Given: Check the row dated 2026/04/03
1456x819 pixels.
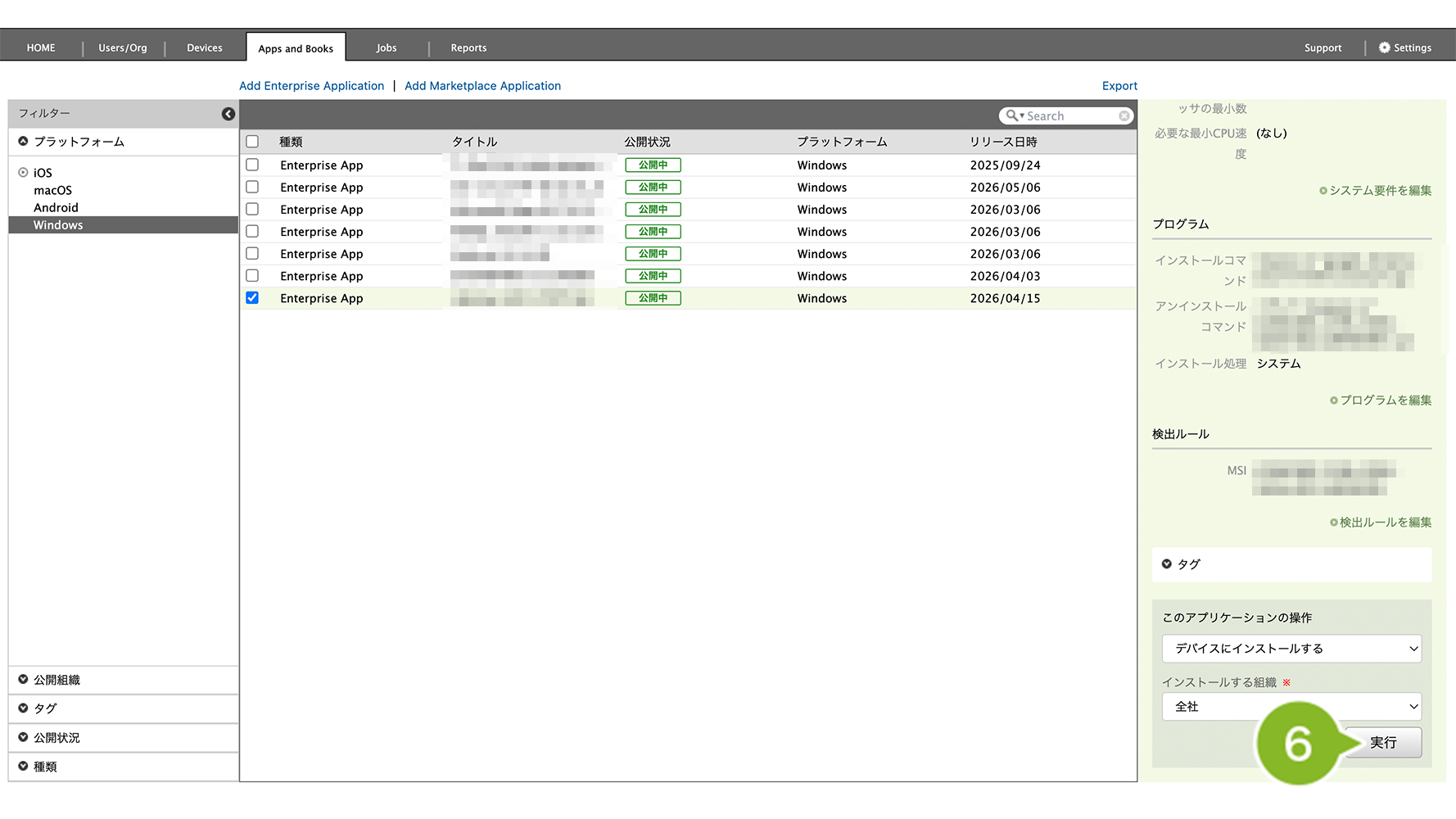Looking at the screenshot, I should click(252, 275).
